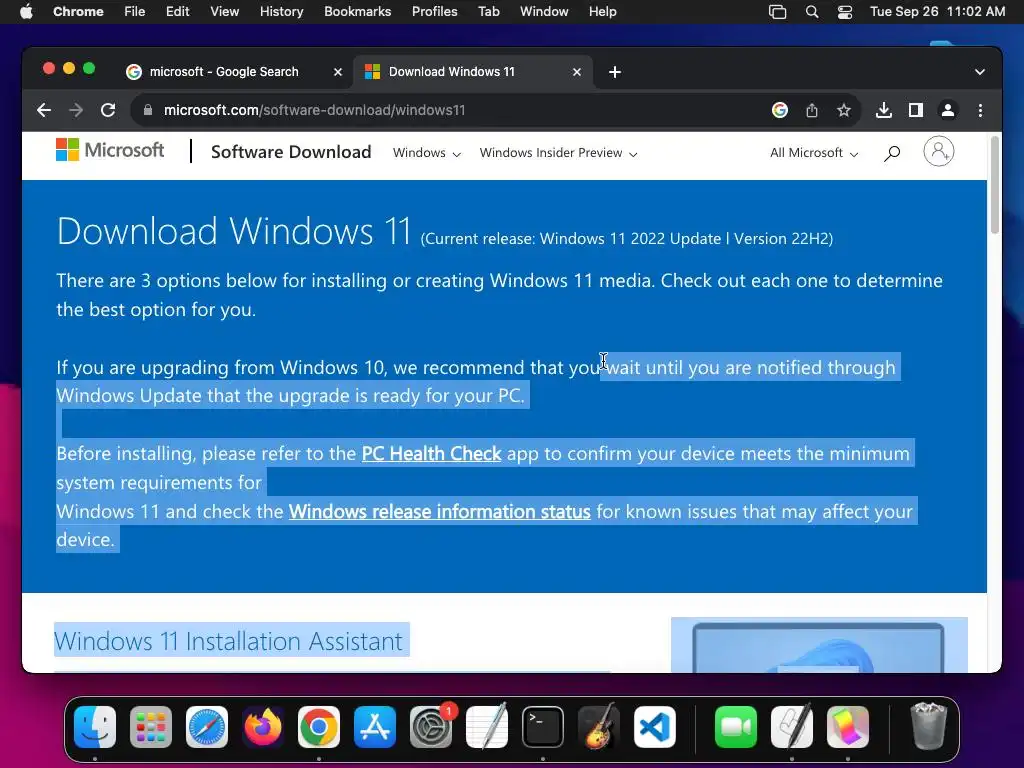
Task: Close the Download Windows 11 tab
Action: (x=577, y=72)
